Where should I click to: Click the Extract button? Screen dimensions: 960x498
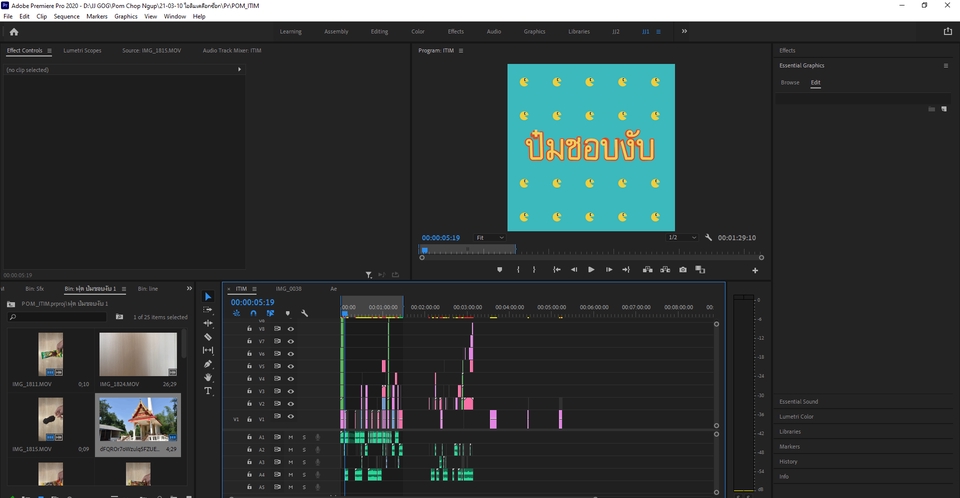(x=665, y=270)
